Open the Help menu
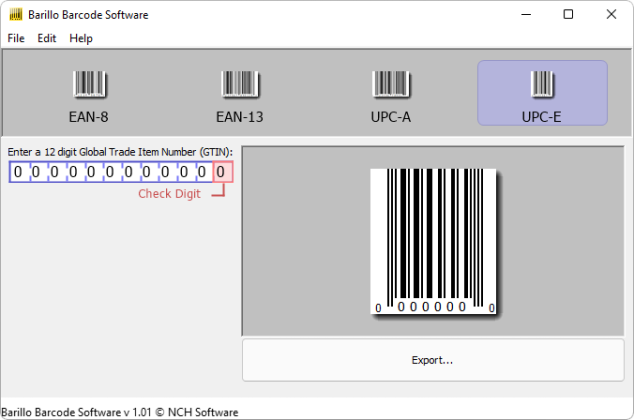The height and width of the screenshot is (420, 634). click(x=81, y=38)
